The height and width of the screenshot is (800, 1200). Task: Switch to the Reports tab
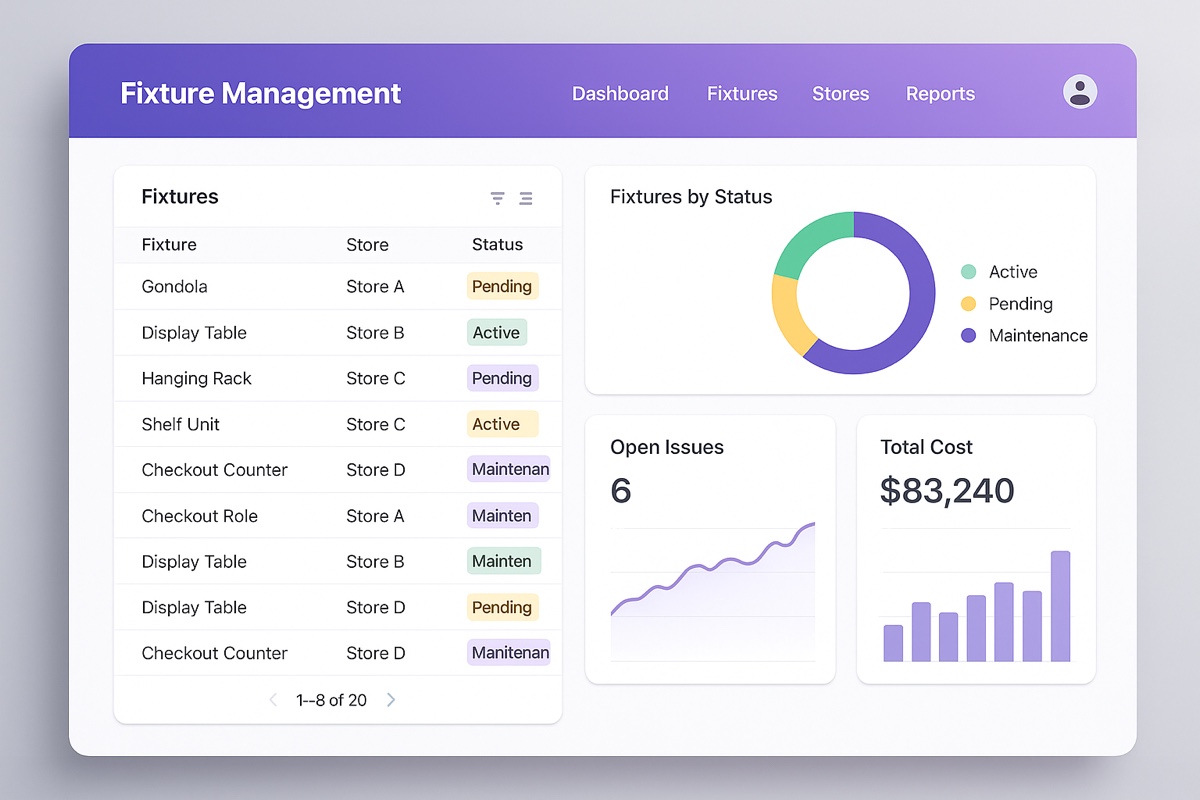(940, 93)
